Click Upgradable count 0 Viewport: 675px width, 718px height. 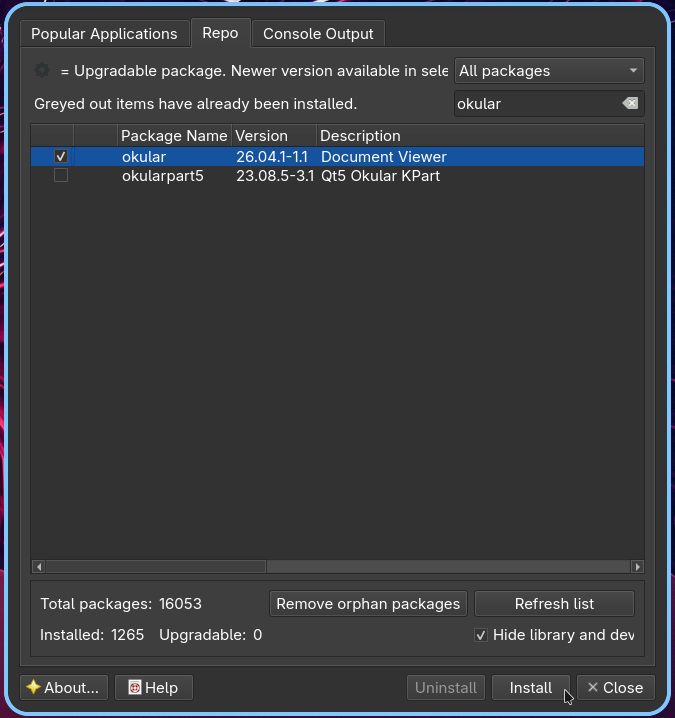click(x=258, y=635)
